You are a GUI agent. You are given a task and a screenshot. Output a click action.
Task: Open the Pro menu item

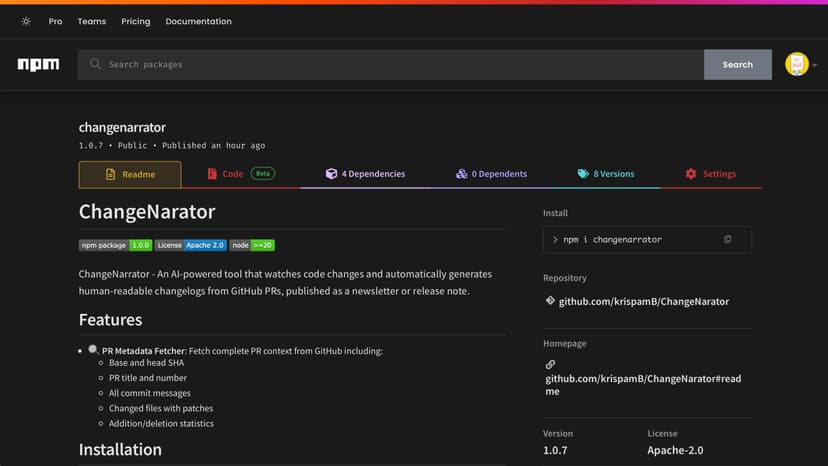[55, 22]
